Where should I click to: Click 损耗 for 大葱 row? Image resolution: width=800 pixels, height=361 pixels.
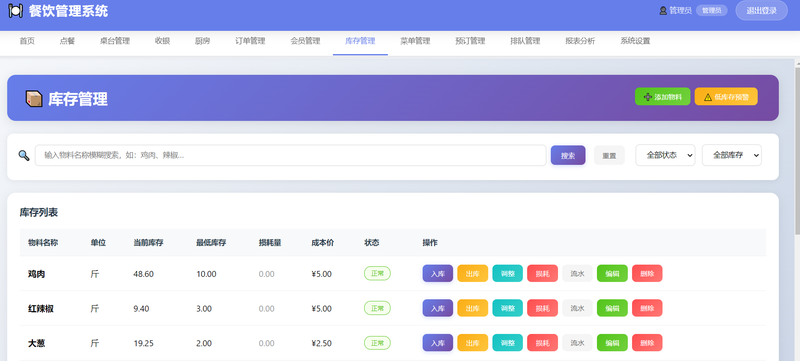[542, 343]
